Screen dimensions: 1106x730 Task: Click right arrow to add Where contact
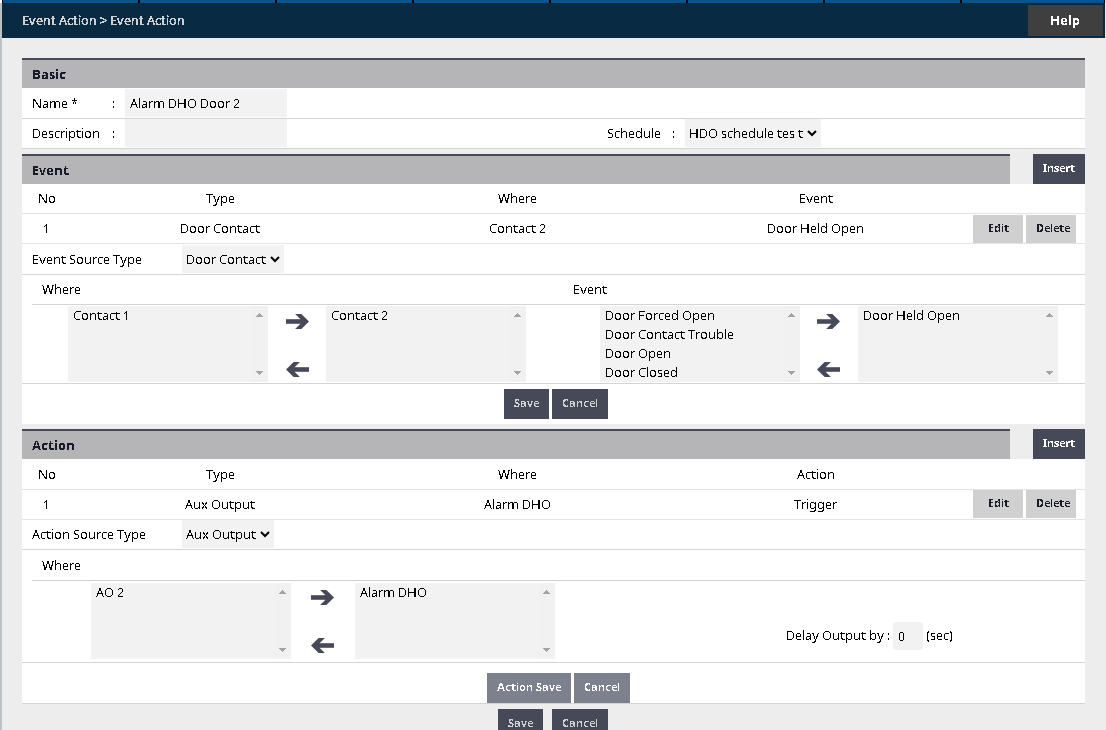coord(297,322)
